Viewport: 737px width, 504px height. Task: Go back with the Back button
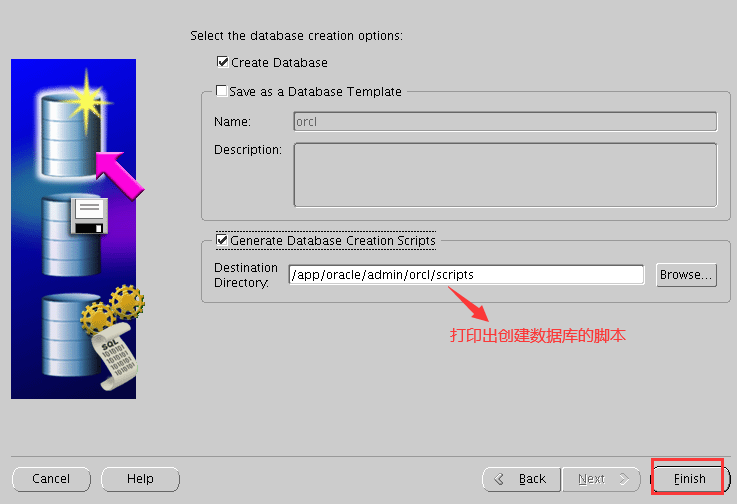point(521,479)
